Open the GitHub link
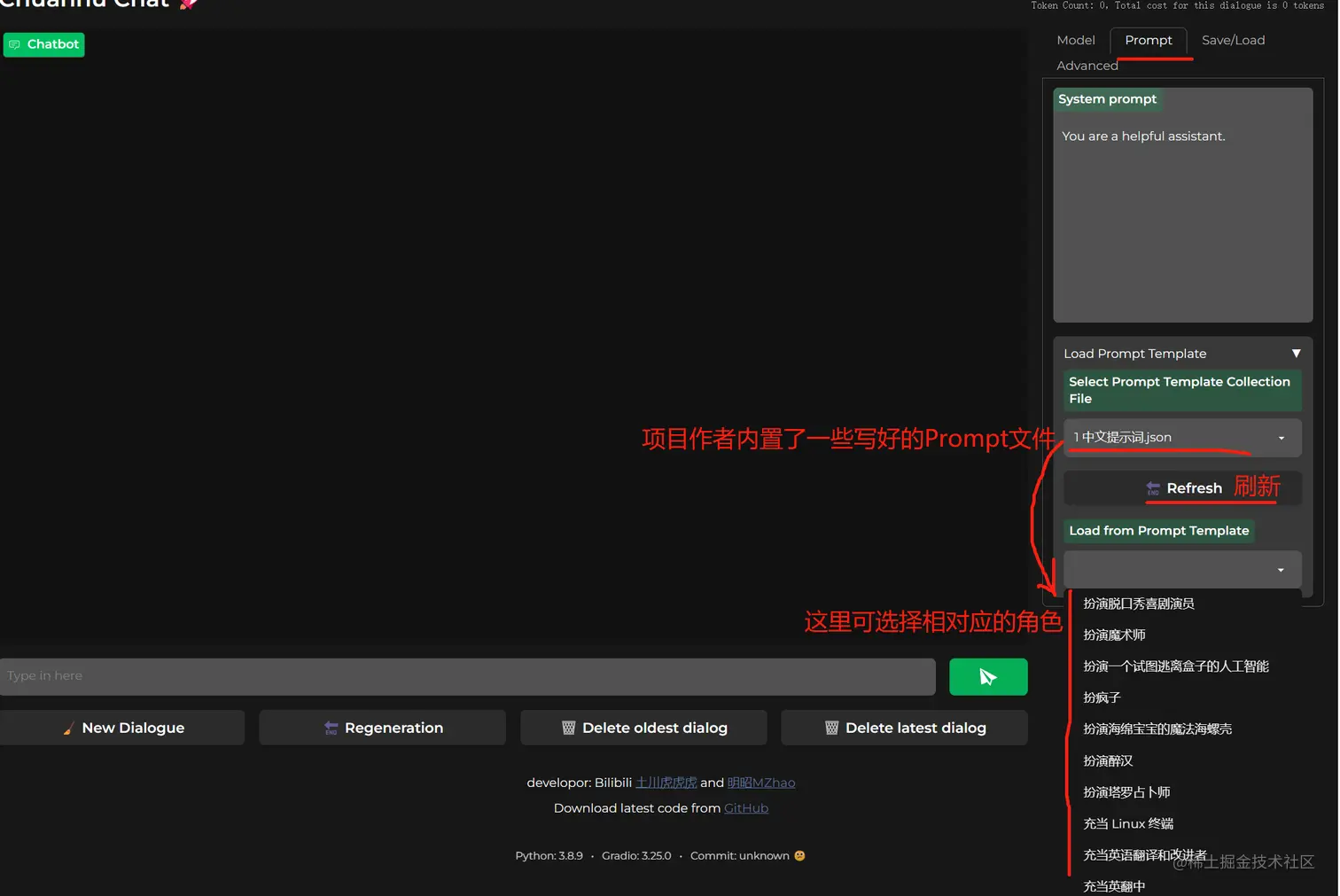The height and width of the screenshot is (896, 1340). (x=746, y=808)
